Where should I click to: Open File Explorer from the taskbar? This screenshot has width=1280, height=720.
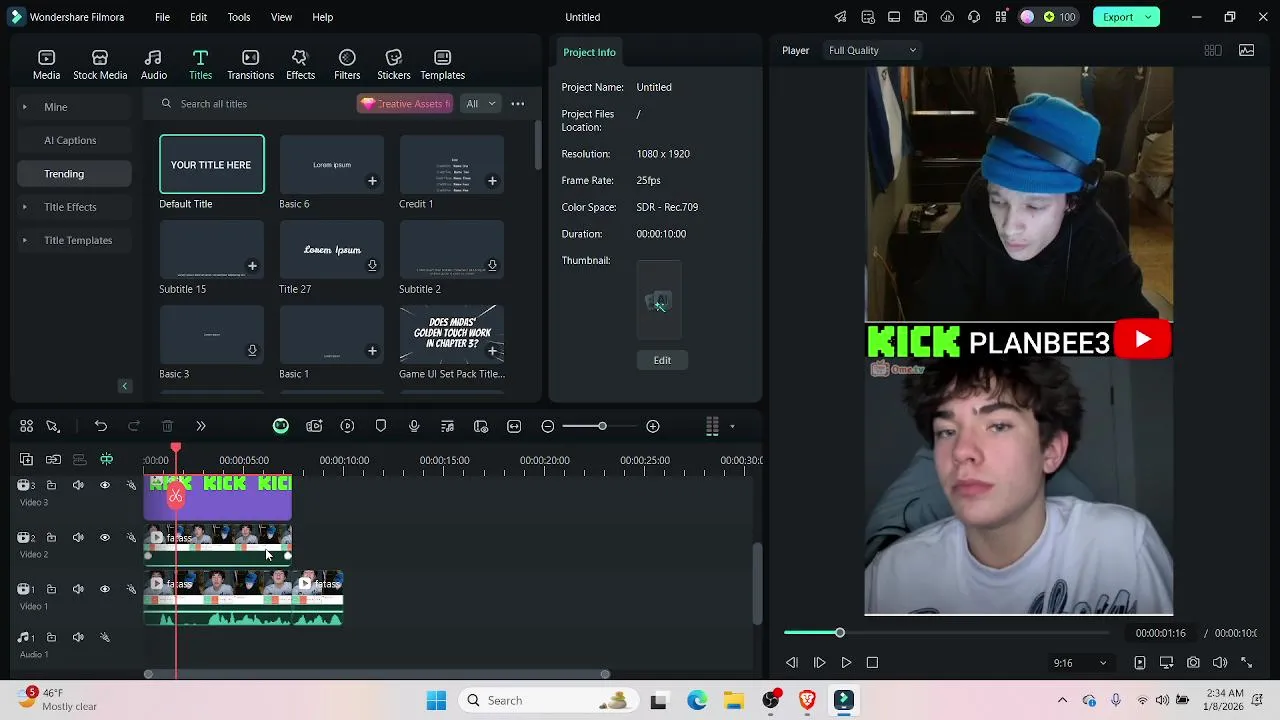click(734, 701)
